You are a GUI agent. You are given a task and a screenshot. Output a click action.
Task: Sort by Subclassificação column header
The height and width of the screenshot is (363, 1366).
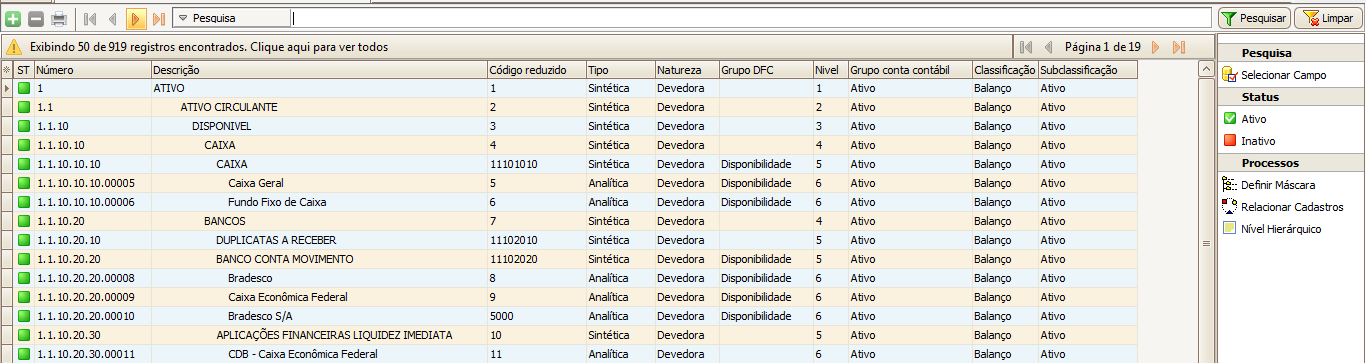pyautogui.click(x=1087, y=70)
